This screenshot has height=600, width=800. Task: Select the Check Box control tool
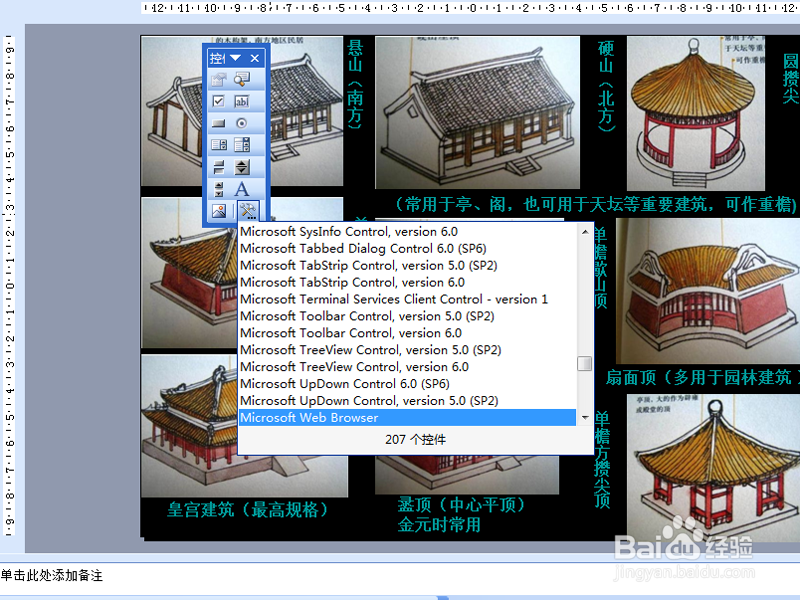(x=219, y=101)
